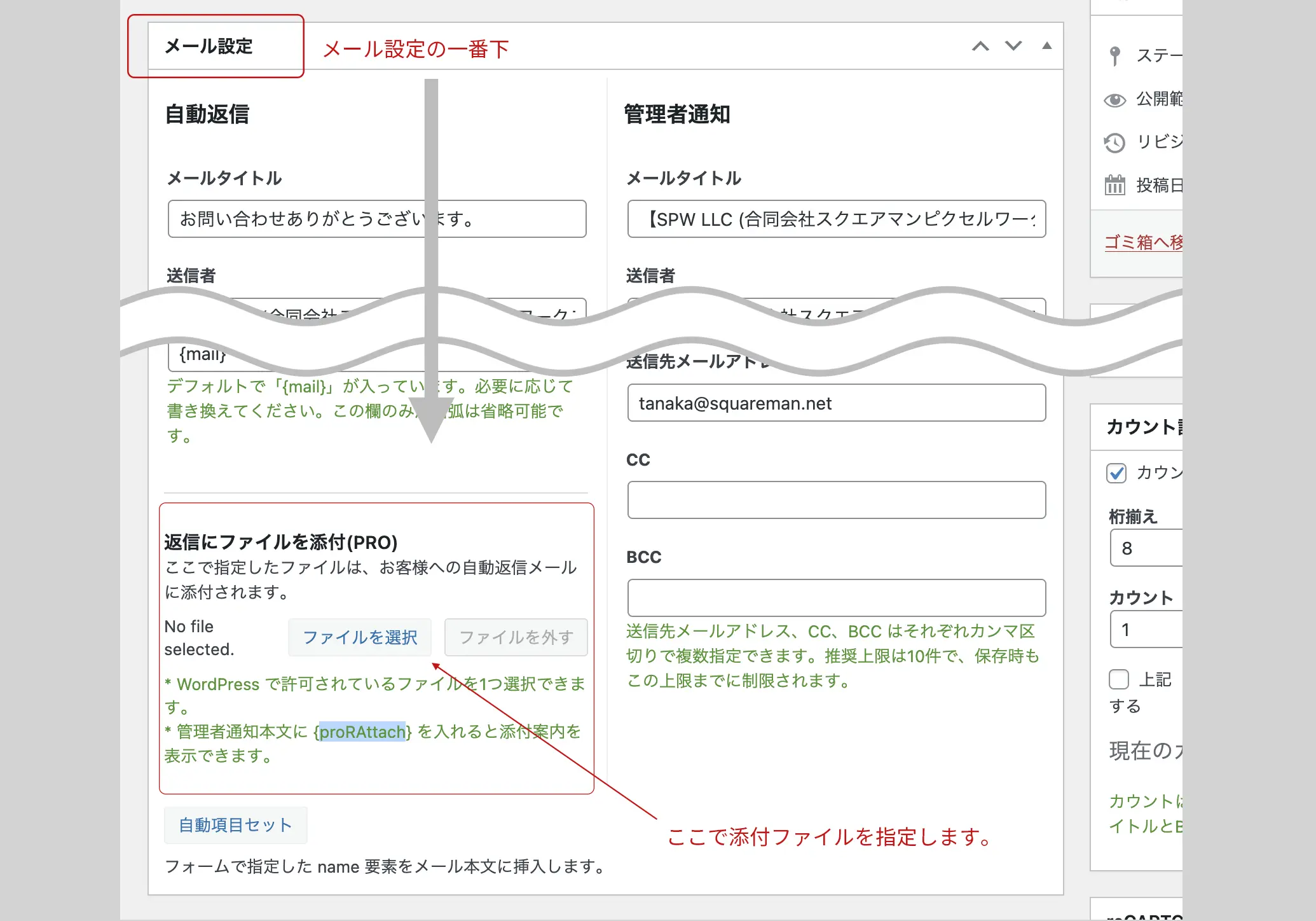Collapse the メール設定 panel with the triangle toggle

(x=1047, y=46)
